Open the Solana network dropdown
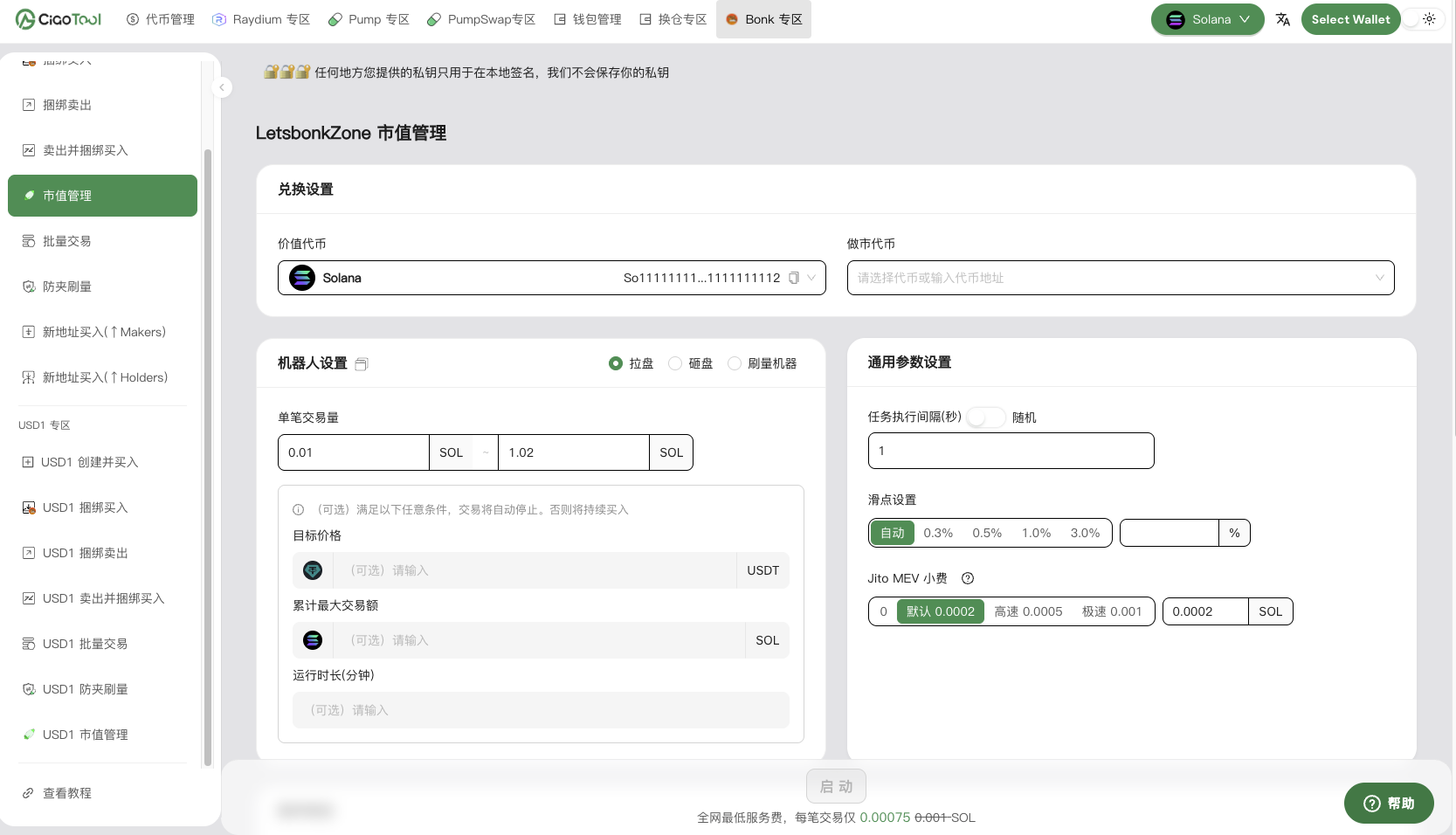This screenshot has width=1456, height=835. (x=1207, y=19)
